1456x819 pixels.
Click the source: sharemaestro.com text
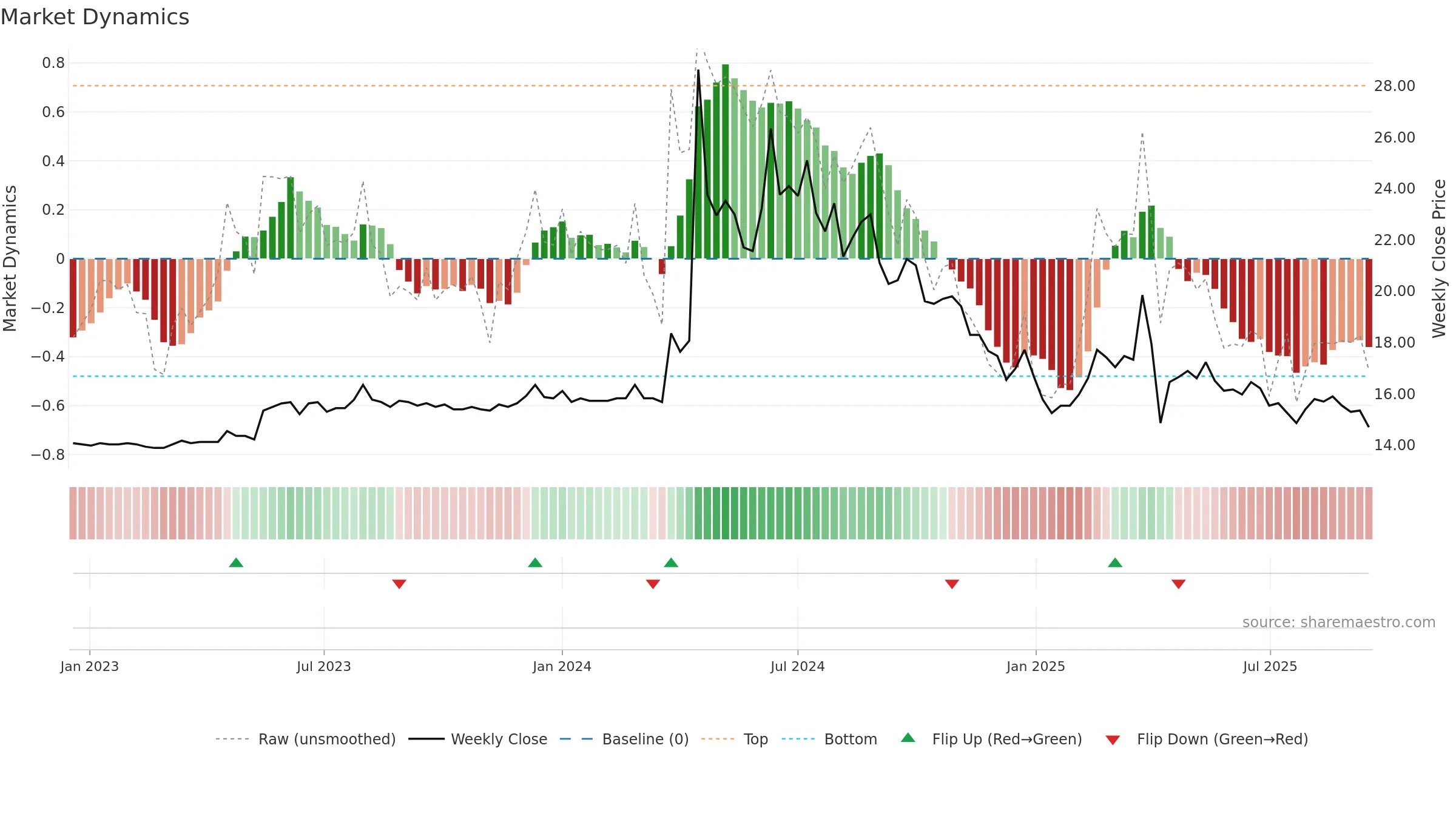pos(1339,622)
